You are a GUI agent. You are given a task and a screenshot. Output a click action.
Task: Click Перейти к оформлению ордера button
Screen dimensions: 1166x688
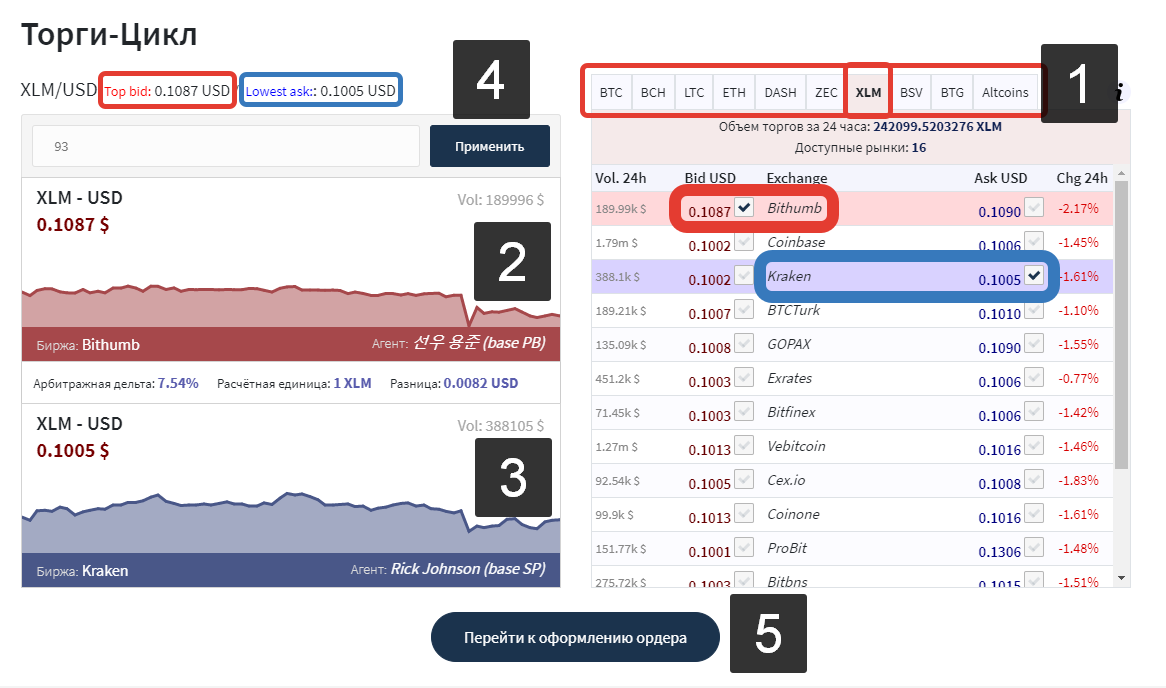(576, 637)
